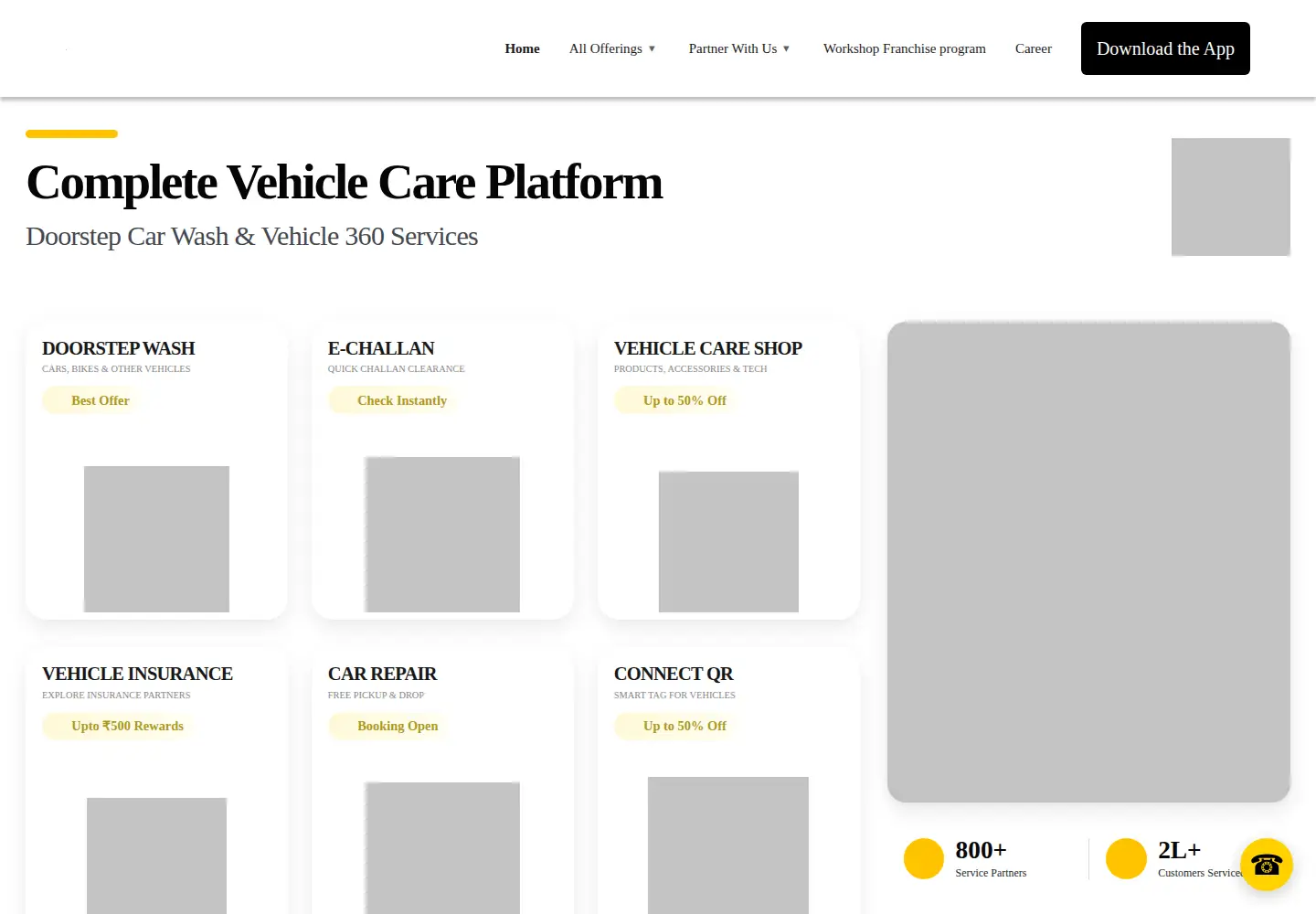Open the Car Repair card heading

pos(382,674)
